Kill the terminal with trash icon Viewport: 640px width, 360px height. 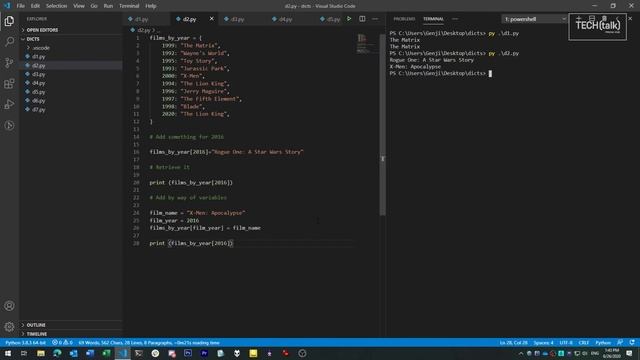point(604,19)
